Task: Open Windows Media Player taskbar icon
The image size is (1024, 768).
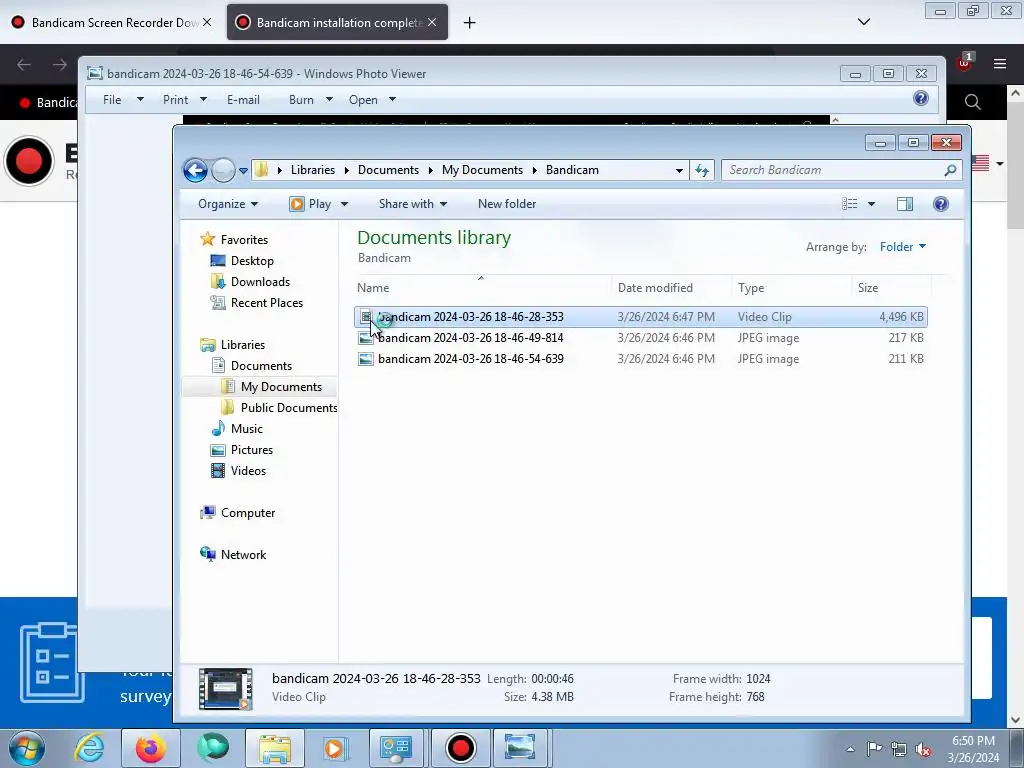Action: (x=336, y=748)
